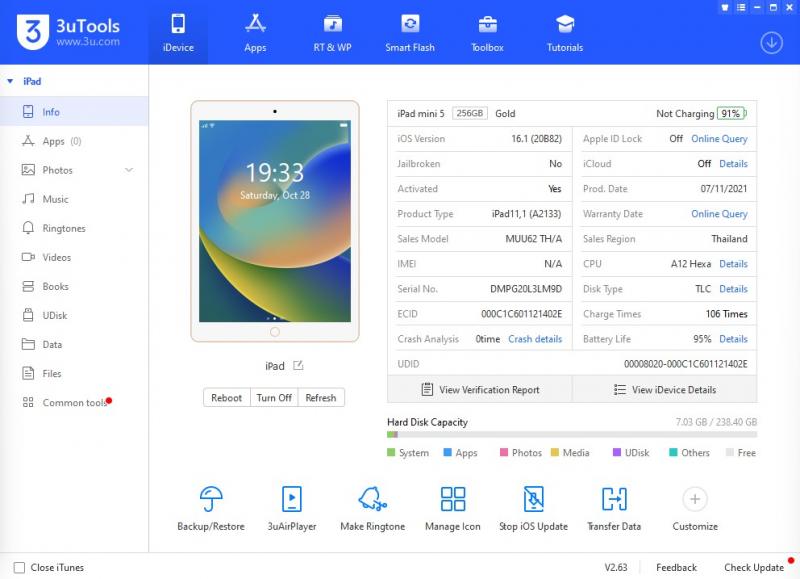Open the iDevice tab
Screen dimensions: 800x579
[178, 32]
